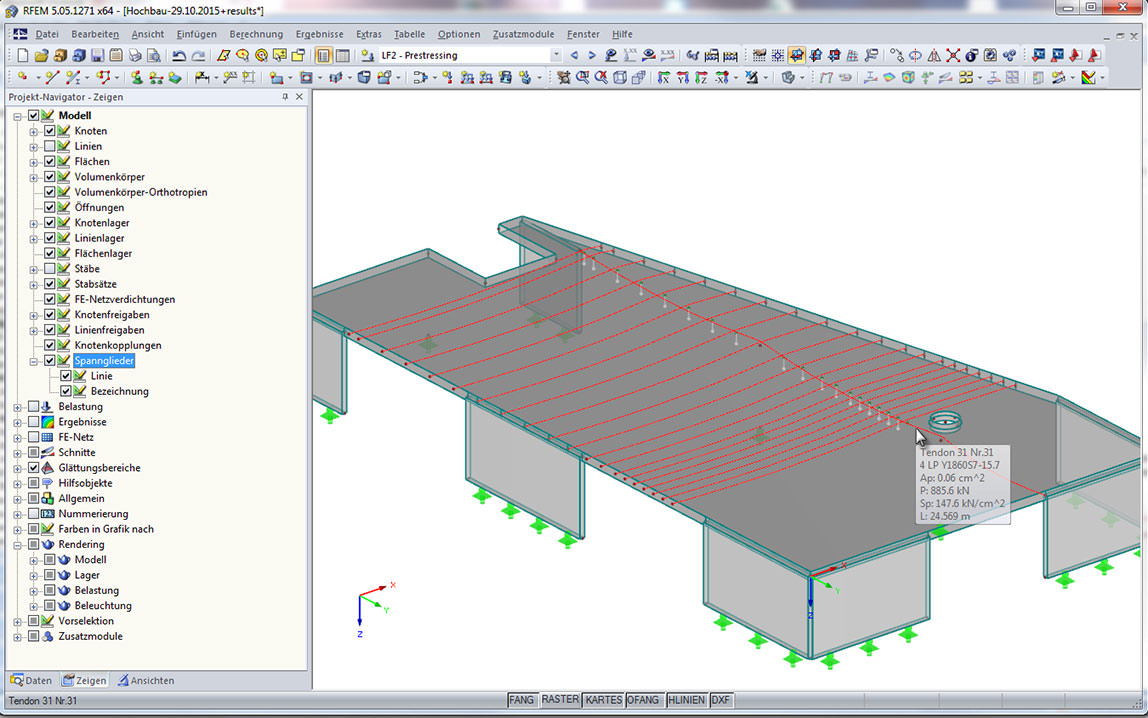Click the view in Z direction icon
The image size is (1148, 718).
coord(701,78)
